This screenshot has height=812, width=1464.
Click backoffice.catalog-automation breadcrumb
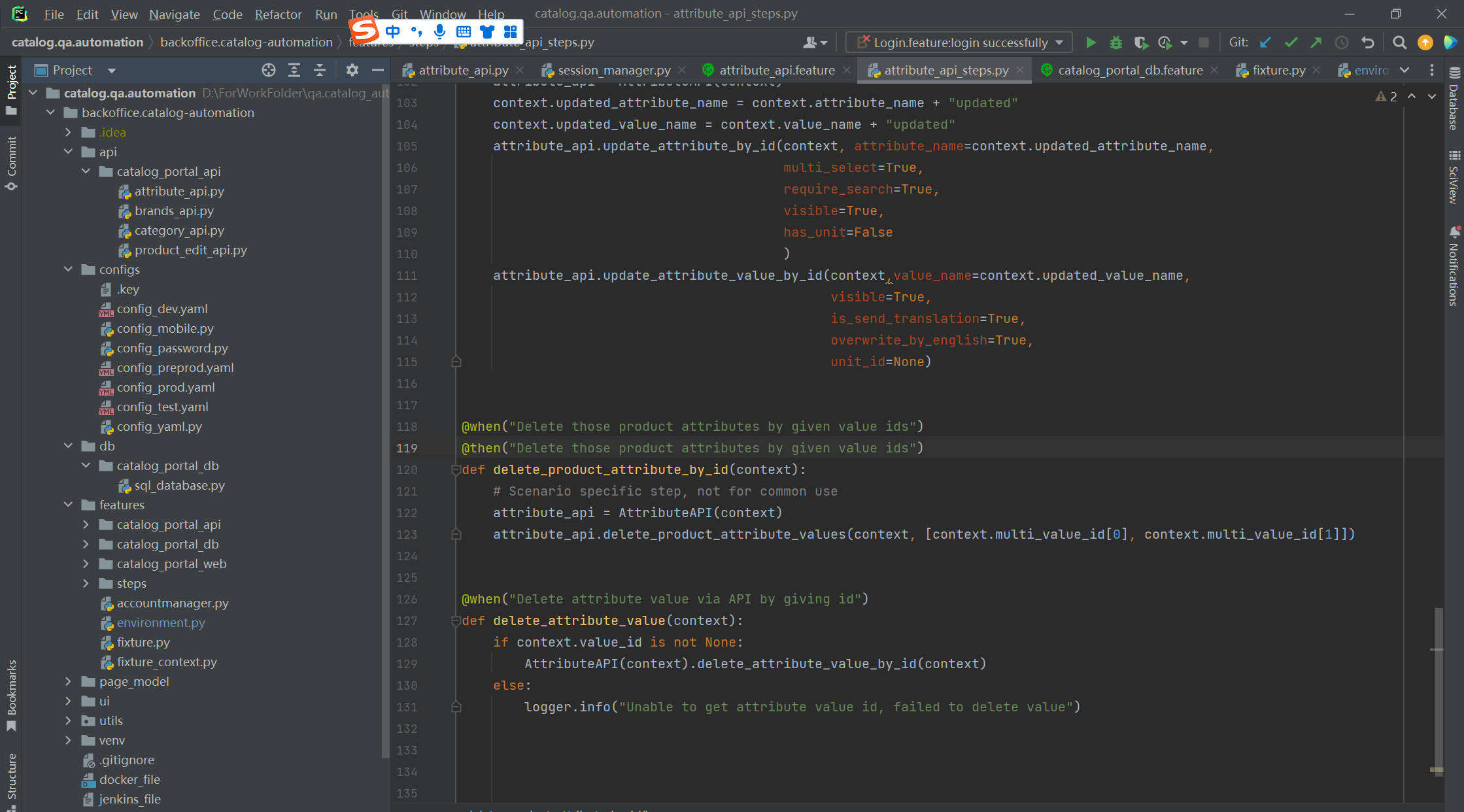click(246, 42)
